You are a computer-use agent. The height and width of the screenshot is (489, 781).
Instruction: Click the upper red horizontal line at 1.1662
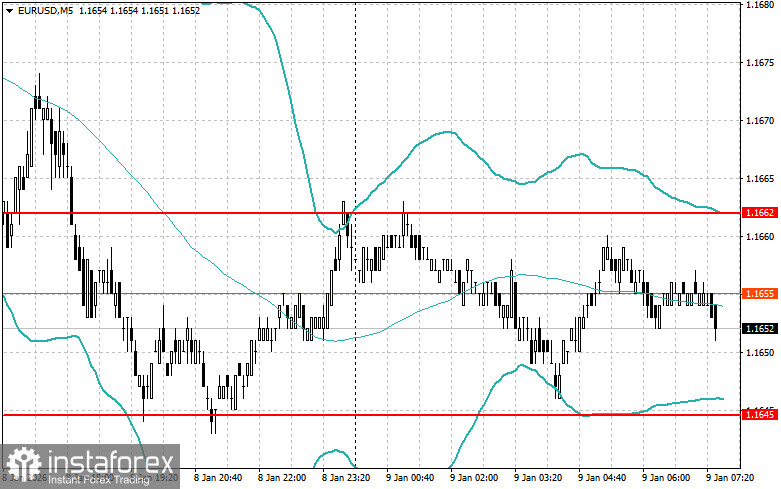pyautogui.click(x=371, y=213)
